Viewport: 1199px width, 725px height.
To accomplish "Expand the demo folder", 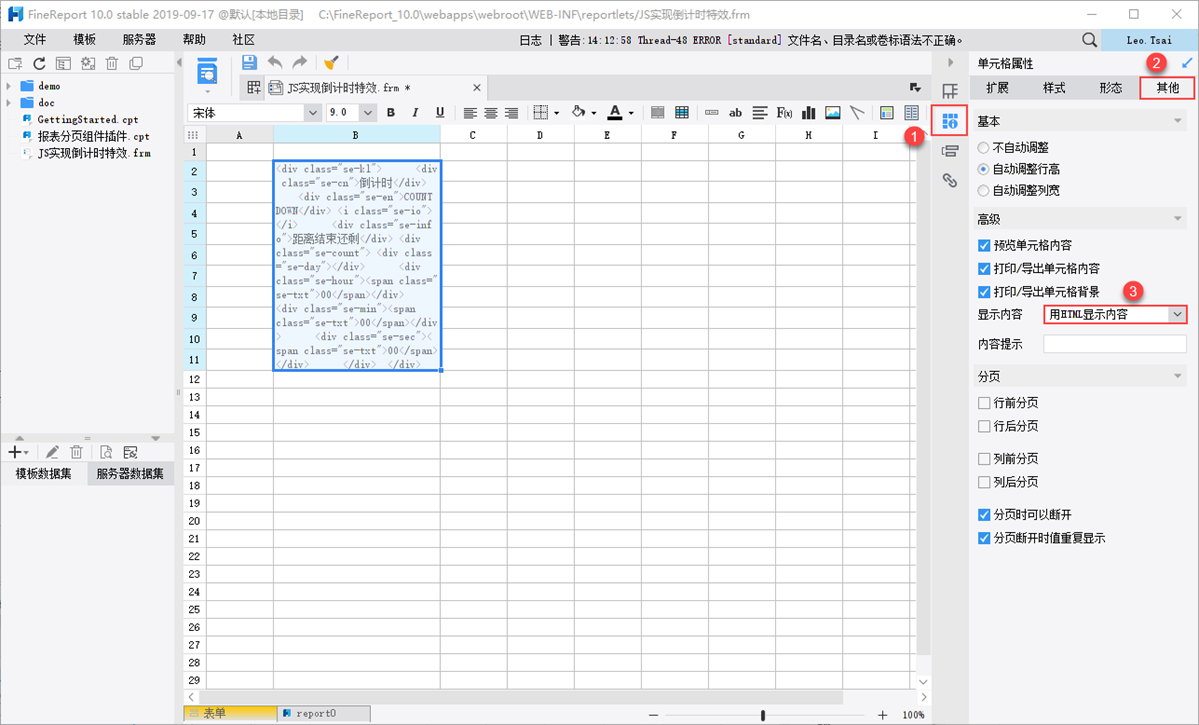I will 9,86.
